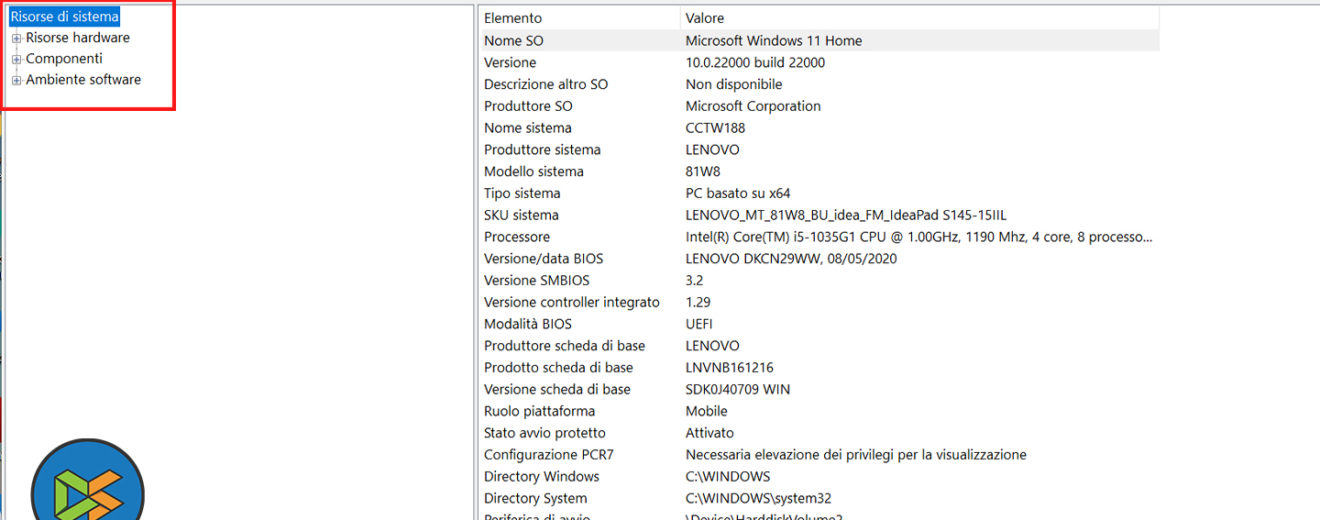1320x520 pixels.
Task: Select the Versione row
Action: 510,63
